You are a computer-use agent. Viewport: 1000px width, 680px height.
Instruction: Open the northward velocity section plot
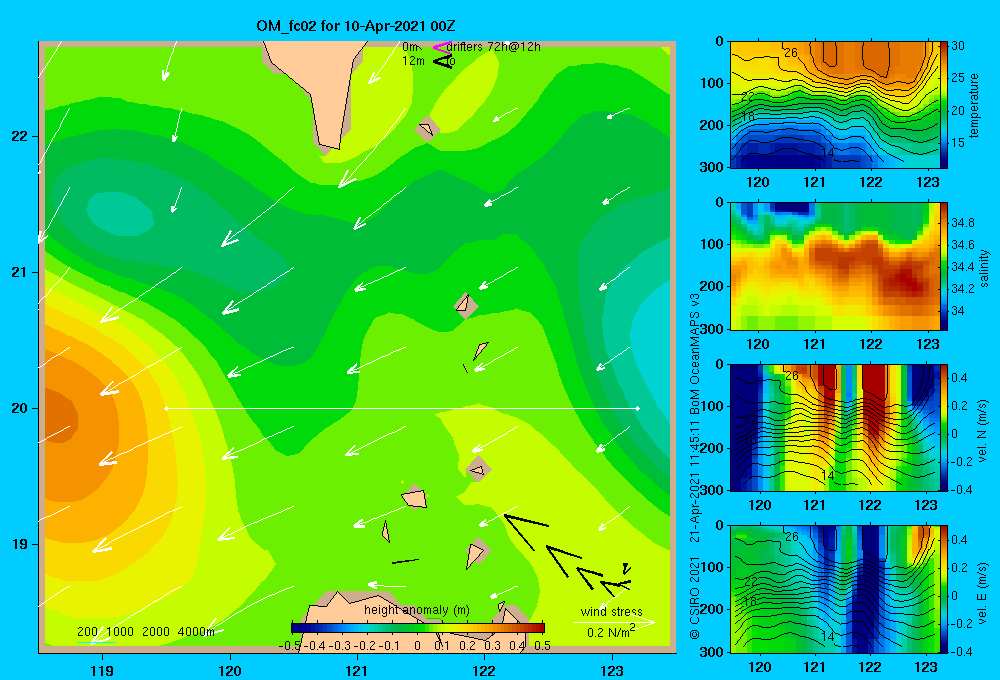[834, 428]
